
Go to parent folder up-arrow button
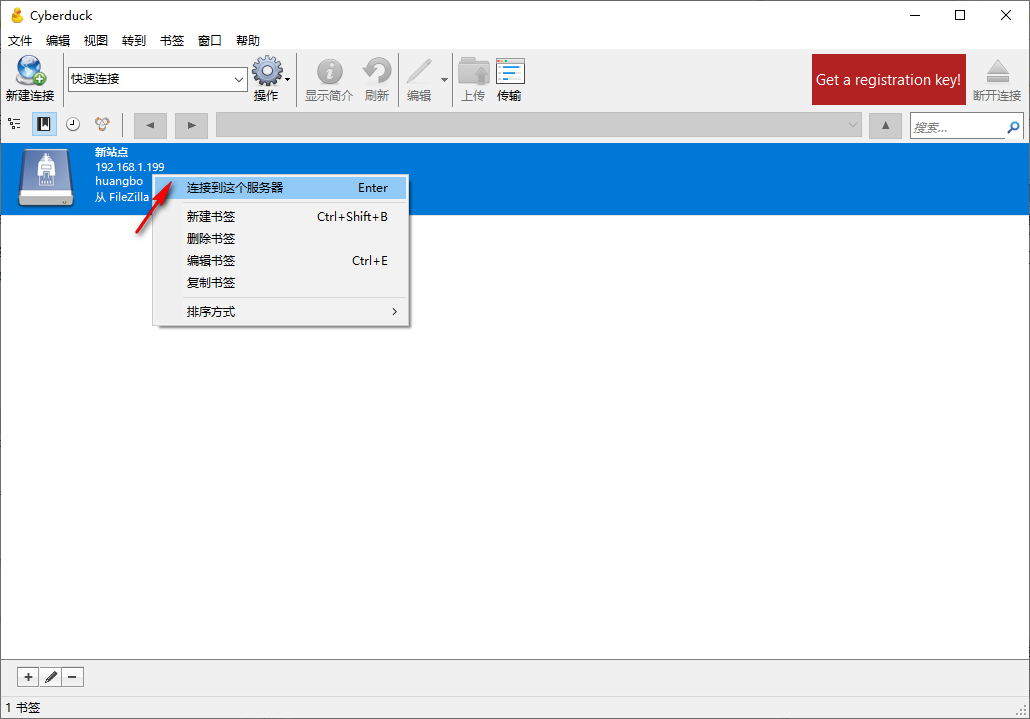click(885, 125)
